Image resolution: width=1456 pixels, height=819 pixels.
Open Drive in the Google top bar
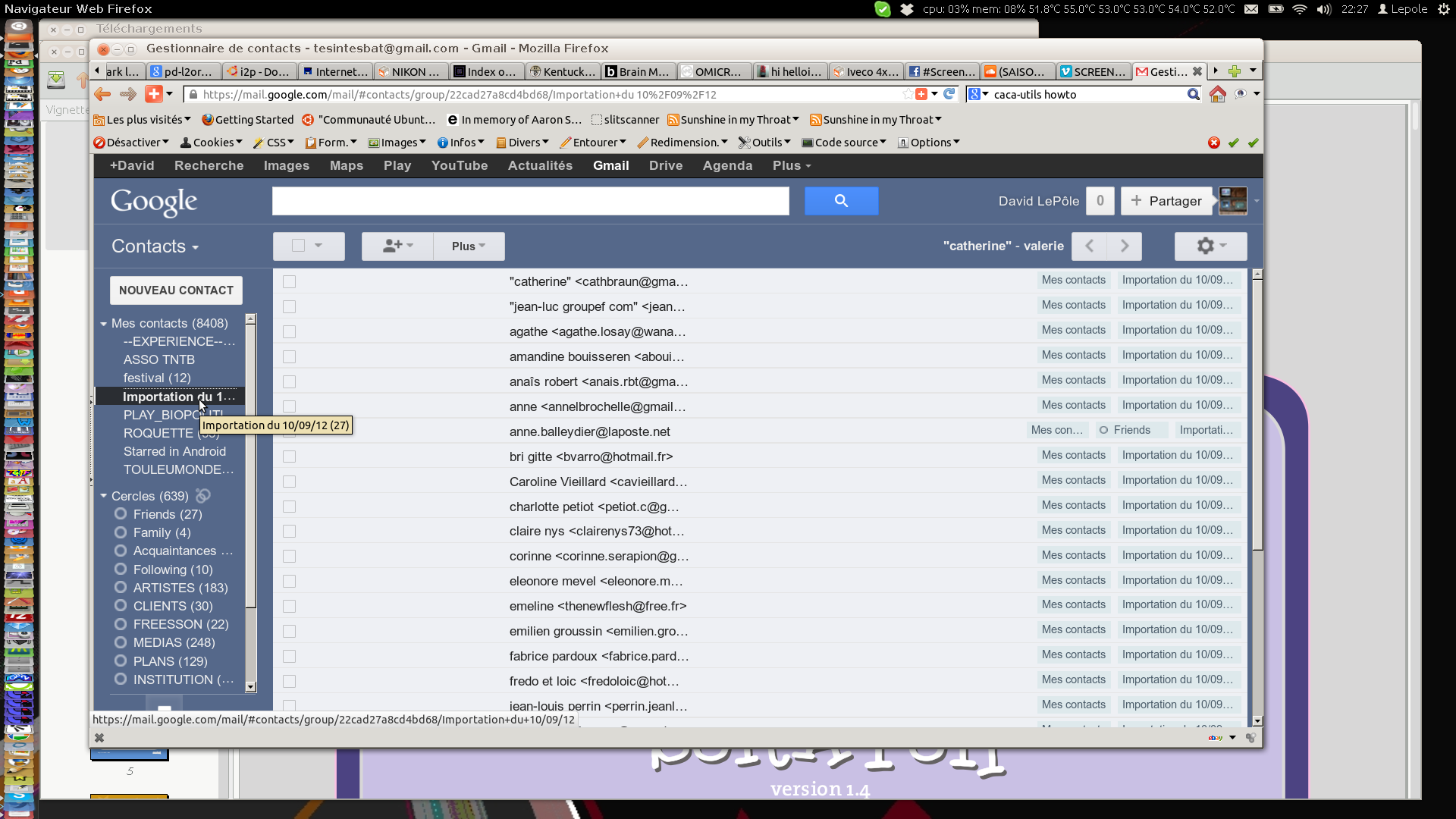pyautogui.click(x=665, y=165)
